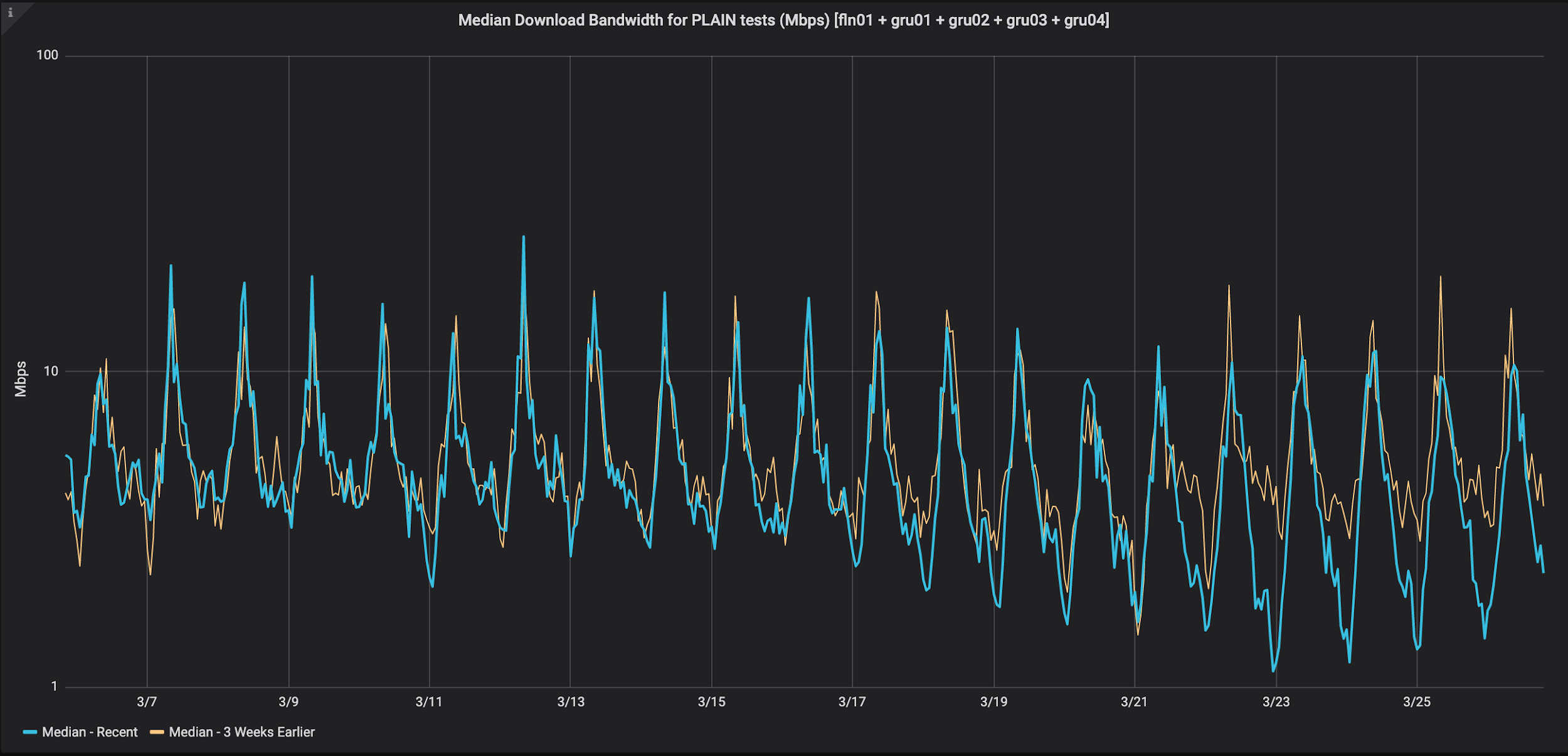This screenshot has width=1568, height=756.
Task: Toggle the Median - 3 Weeks Earlier series
Action: click(241, 732)
